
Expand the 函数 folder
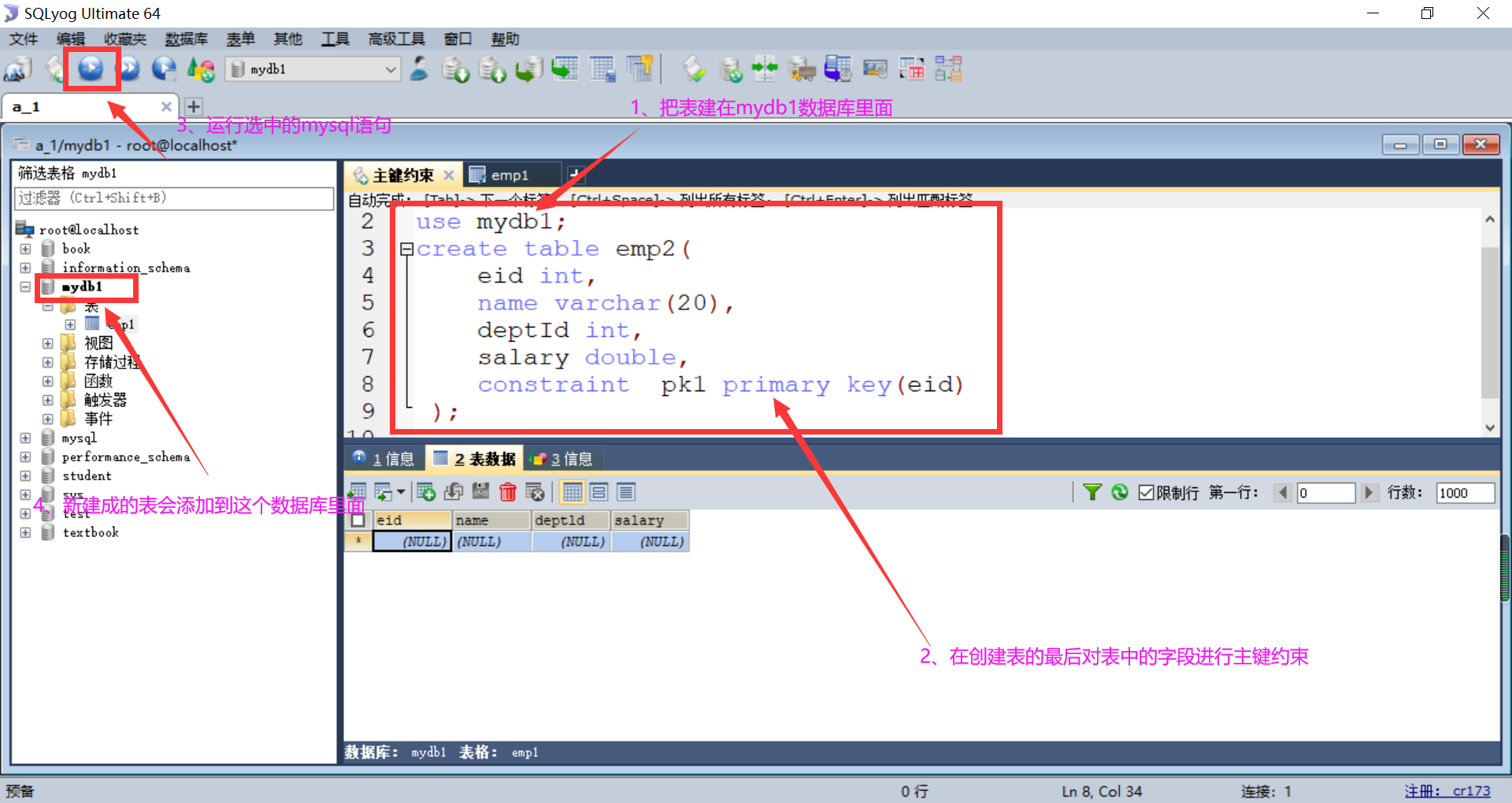click(48, 381)
